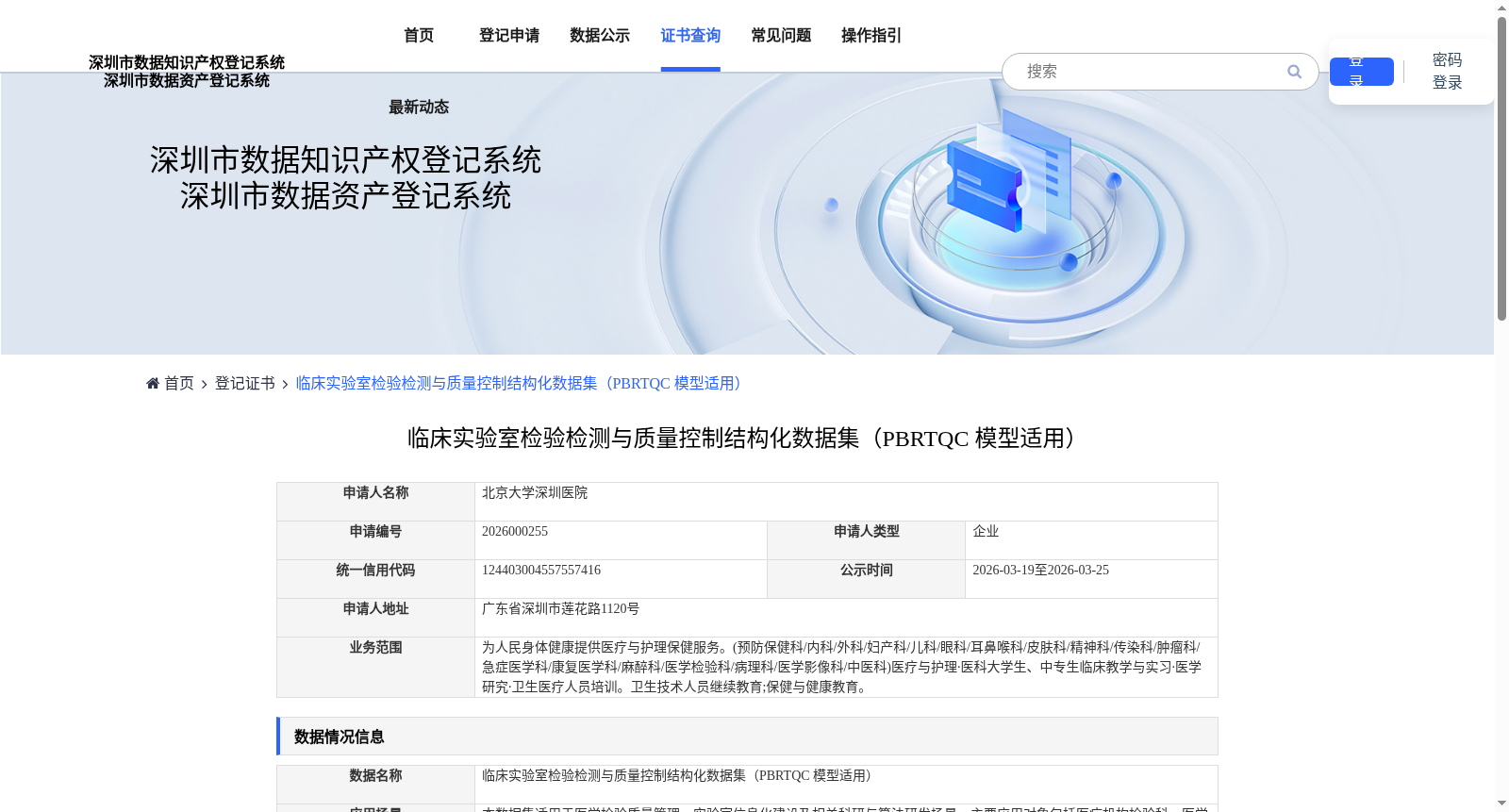This screenshot has width=1509, height=812.
Task: Select the 证书查询 navigation tab
Action: click(x=690, y=36)
